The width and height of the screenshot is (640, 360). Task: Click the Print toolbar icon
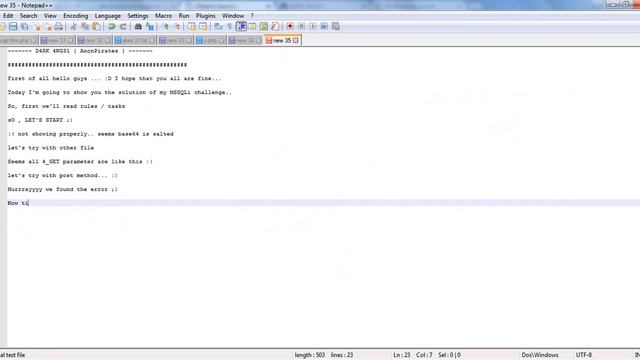(58, 27)
